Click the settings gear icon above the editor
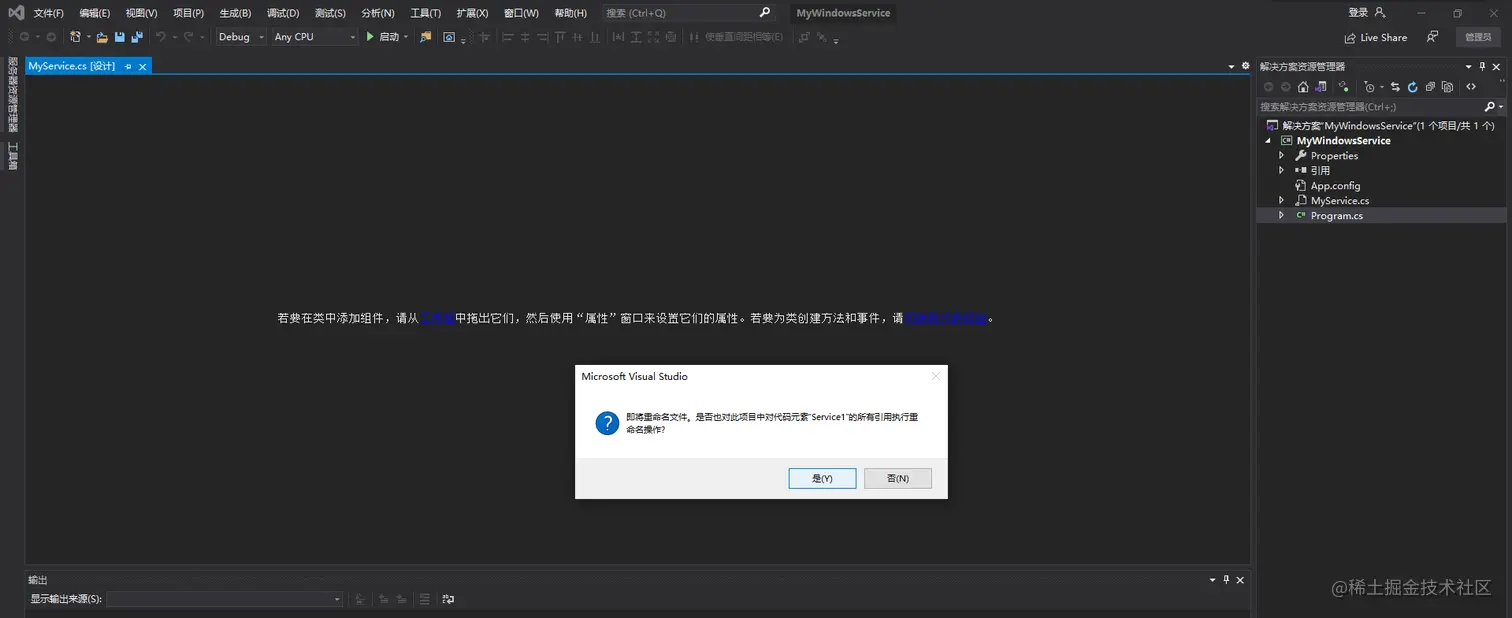 [x=1245, y=66]
